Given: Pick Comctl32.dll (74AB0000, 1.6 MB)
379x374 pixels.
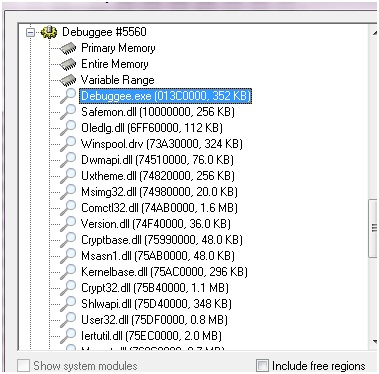Looking at the screenshot, I should point(159,208).
